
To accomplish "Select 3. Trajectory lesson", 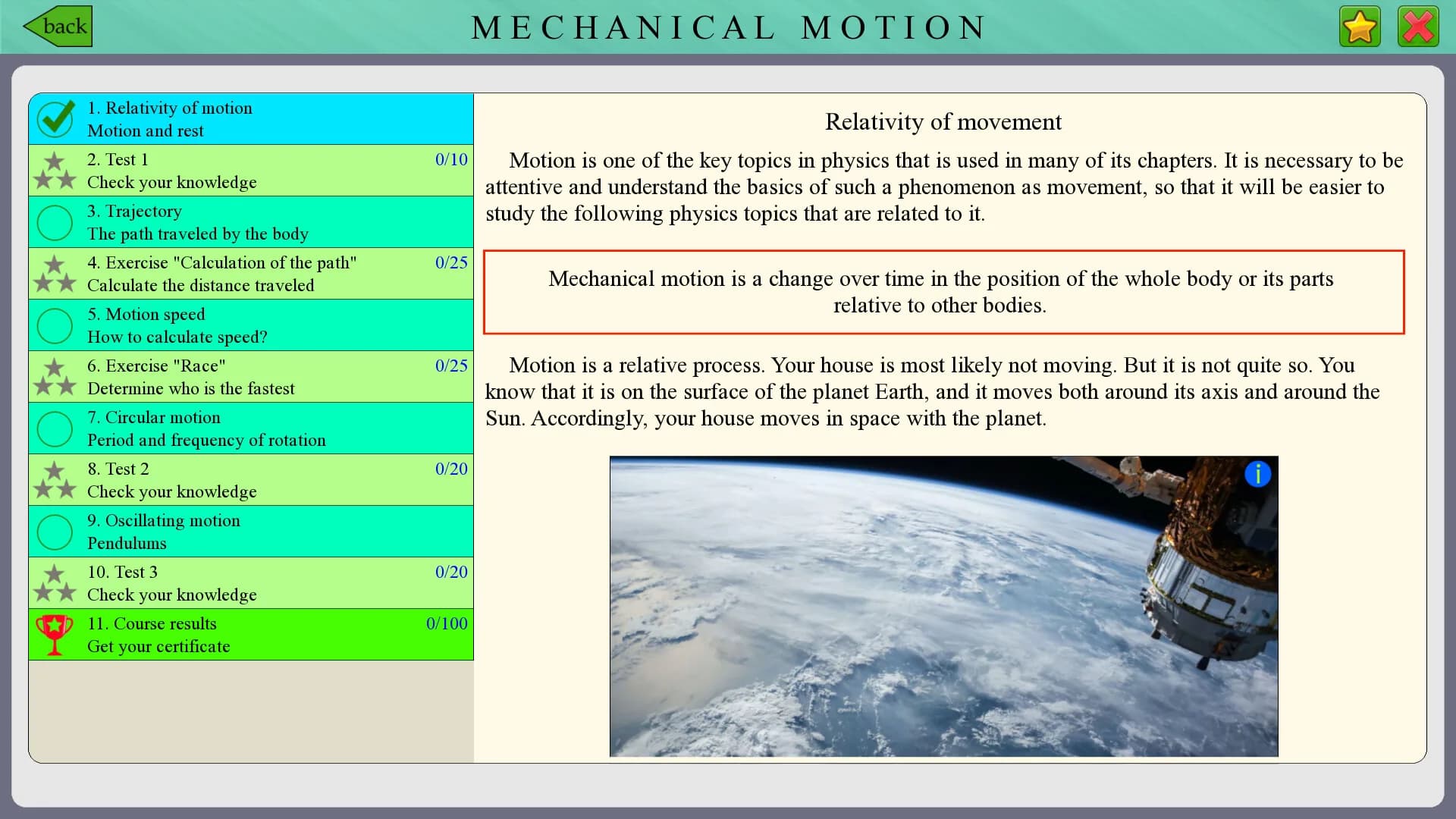I will [x=251, y=222].
